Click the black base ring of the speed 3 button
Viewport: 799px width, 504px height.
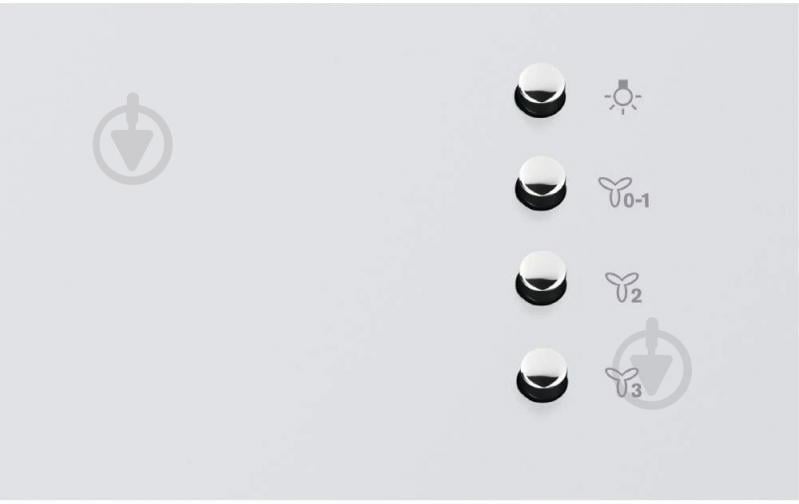(x=542, y=394)
